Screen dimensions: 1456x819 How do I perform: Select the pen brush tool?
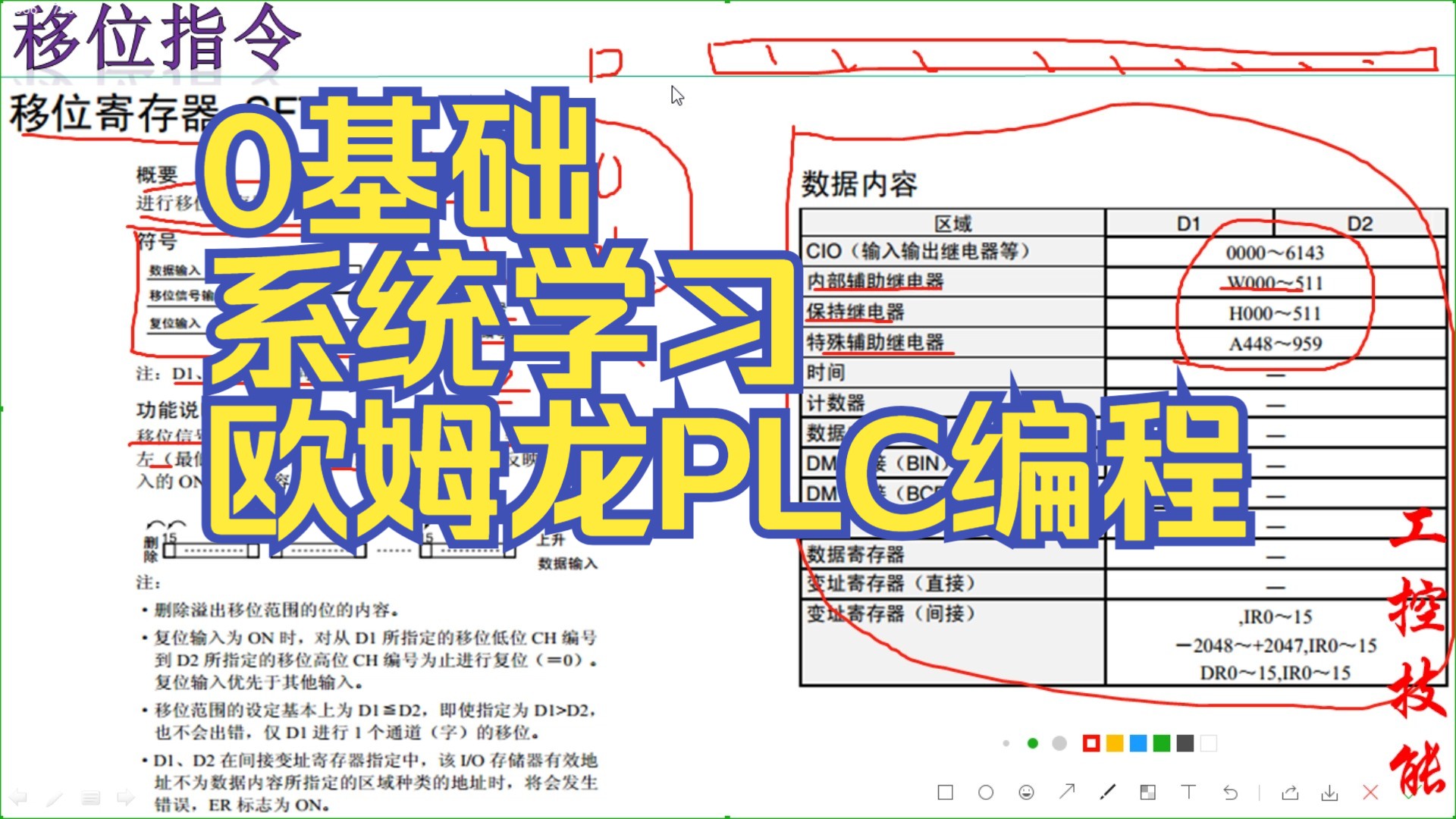tap(1107, 792)
